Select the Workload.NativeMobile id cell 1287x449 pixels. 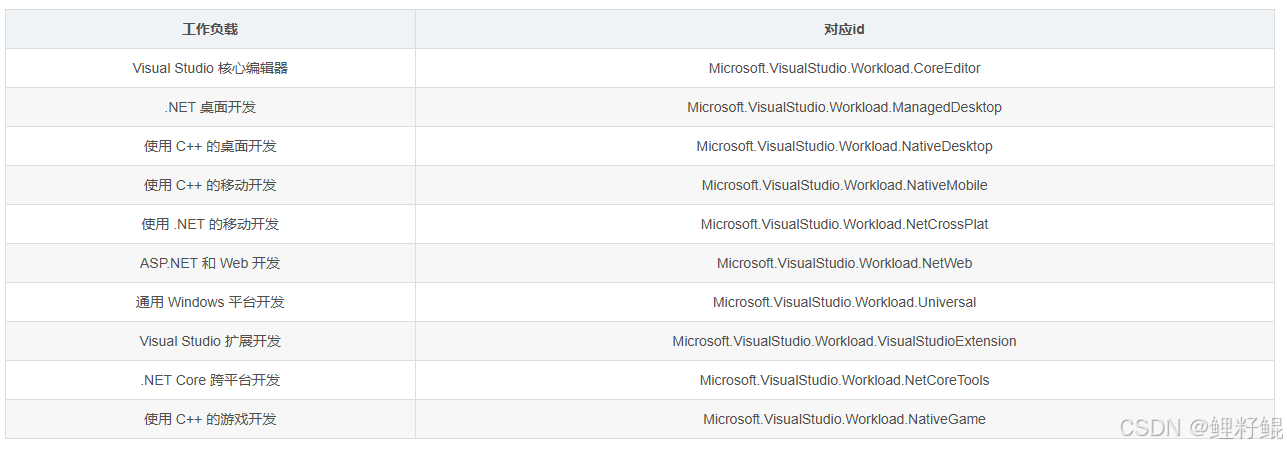pyautogui.click(x=844, y=185)
